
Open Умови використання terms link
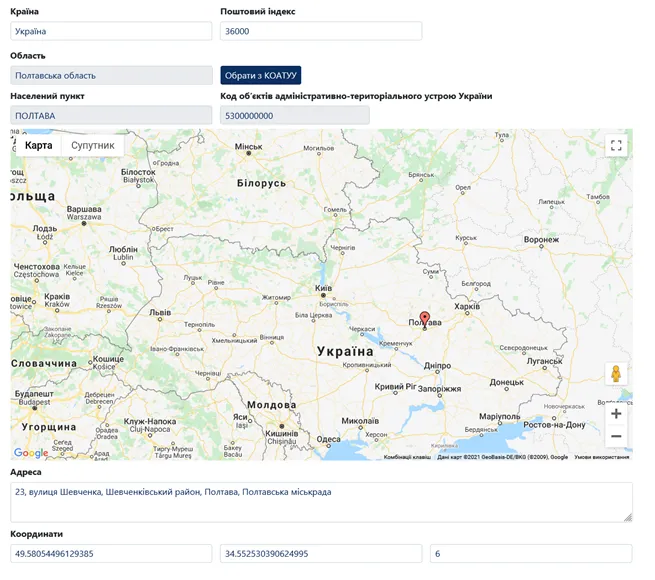click(601, 457)
